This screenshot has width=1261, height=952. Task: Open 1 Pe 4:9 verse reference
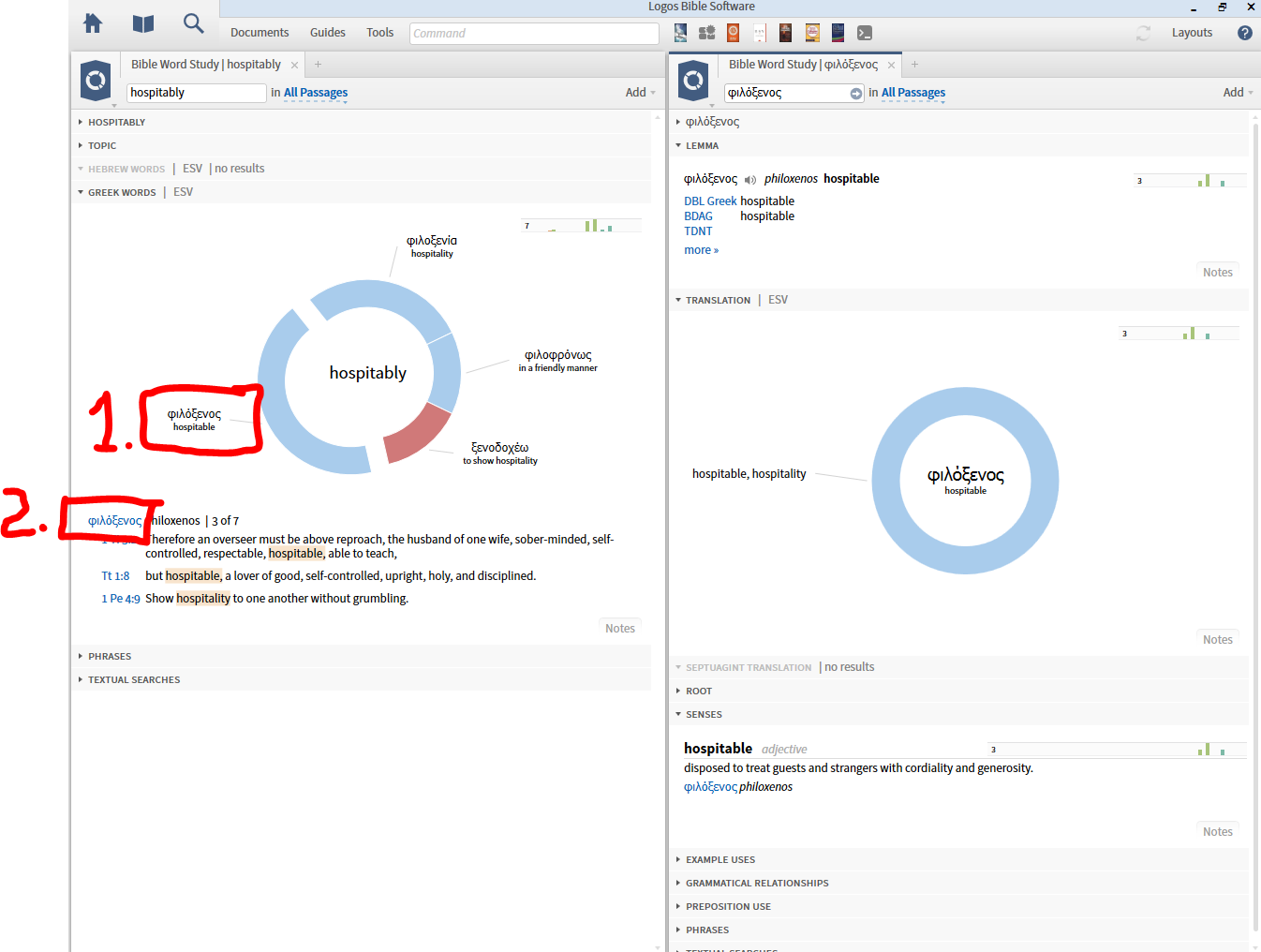(x=121, y=599)
